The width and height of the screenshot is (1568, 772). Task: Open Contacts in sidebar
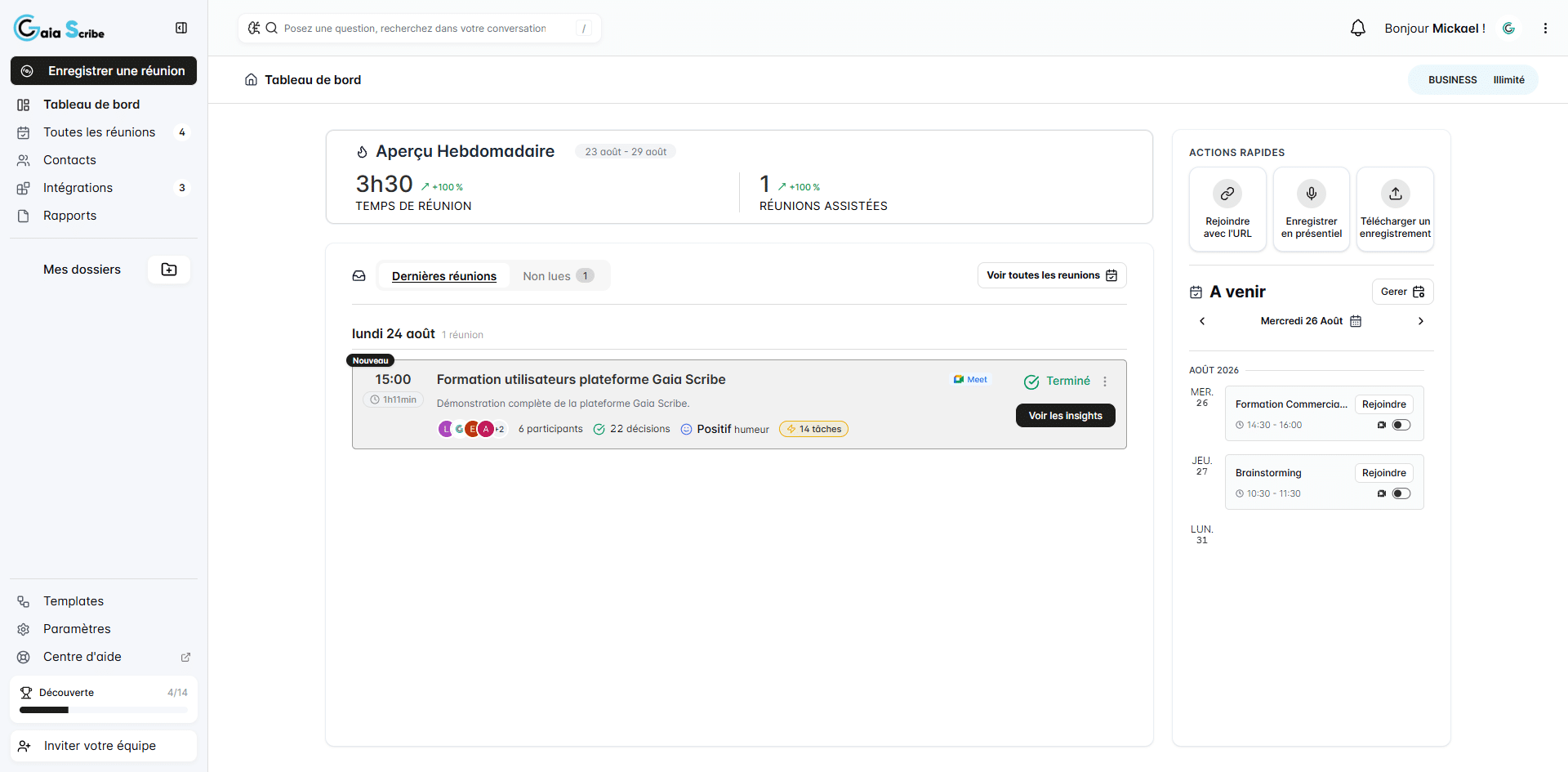[103, 160]
